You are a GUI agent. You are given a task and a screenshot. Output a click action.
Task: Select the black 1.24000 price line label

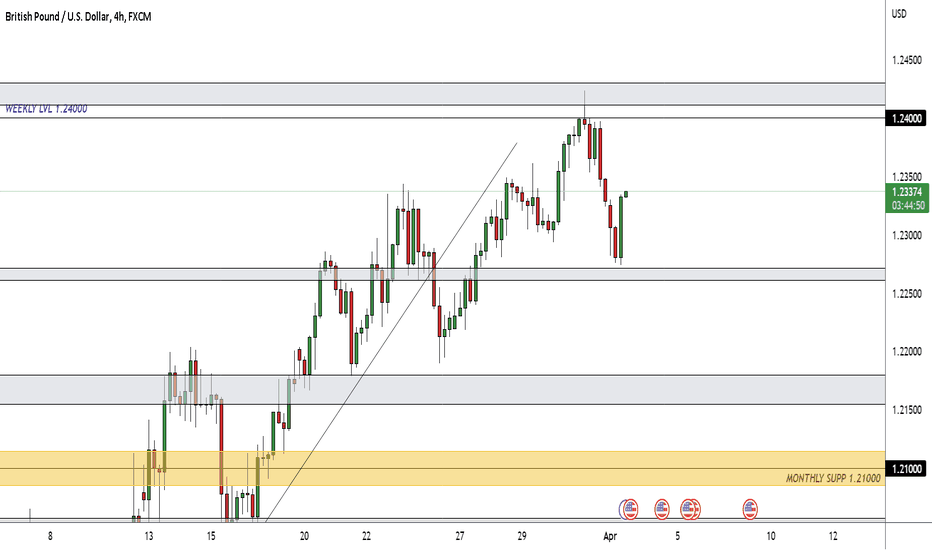click(907, 118)
